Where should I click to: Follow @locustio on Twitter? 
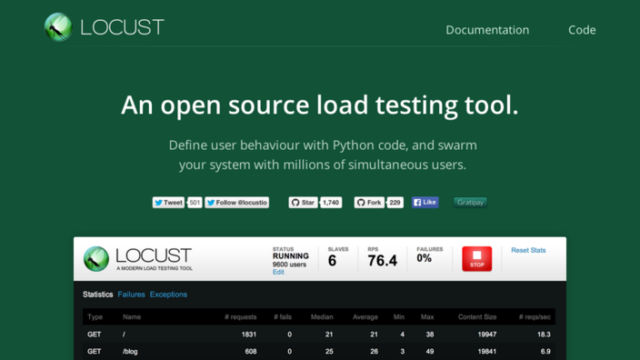coord(237,202)
